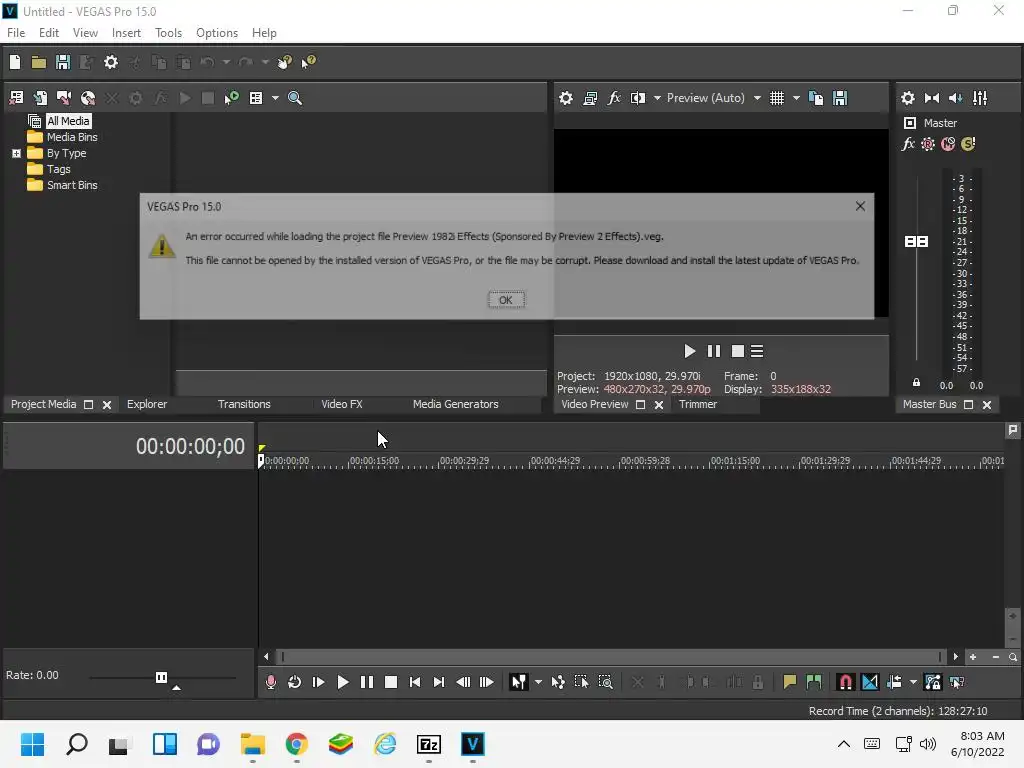Click the Media Search magnifier icon
The height and width of the screenshot is (768, 1024).
tap(295, 98)
